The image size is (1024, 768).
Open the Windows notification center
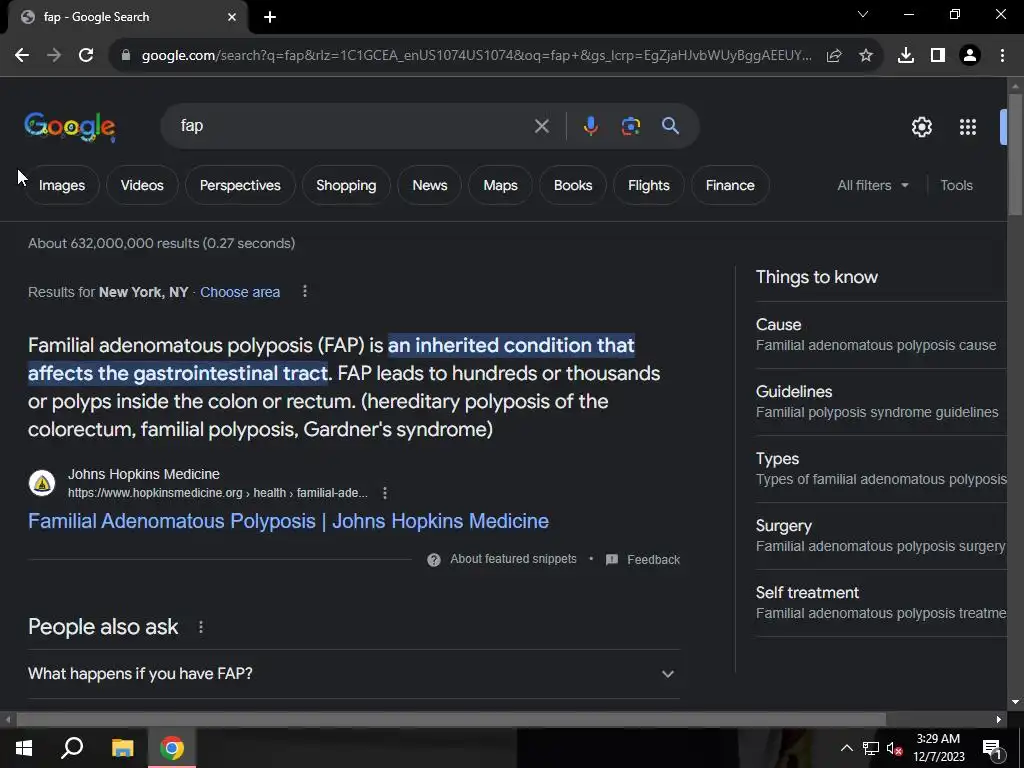(992, 748)
